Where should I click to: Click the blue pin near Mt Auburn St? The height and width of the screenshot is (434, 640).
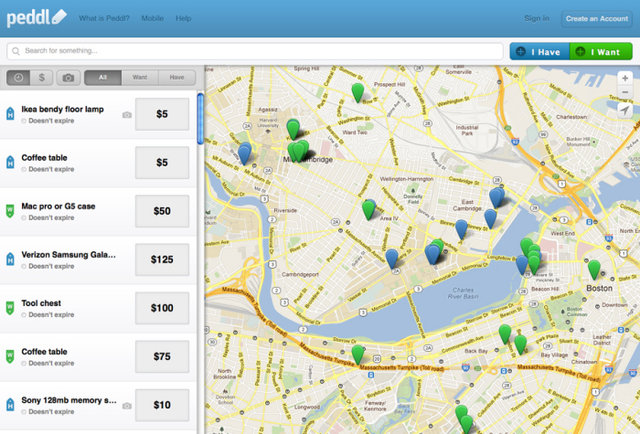(244, 153)
